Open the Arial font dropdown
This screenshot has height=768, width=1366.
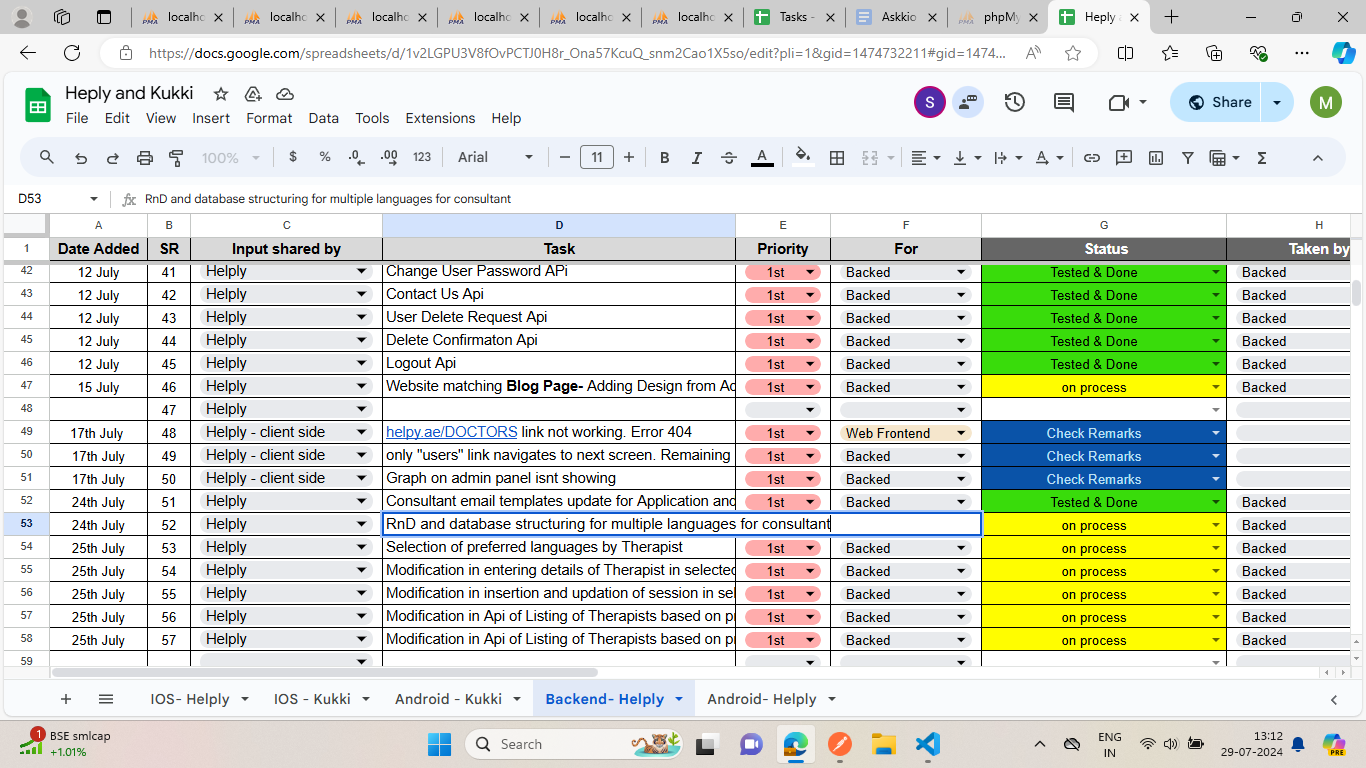click(495, 157)
